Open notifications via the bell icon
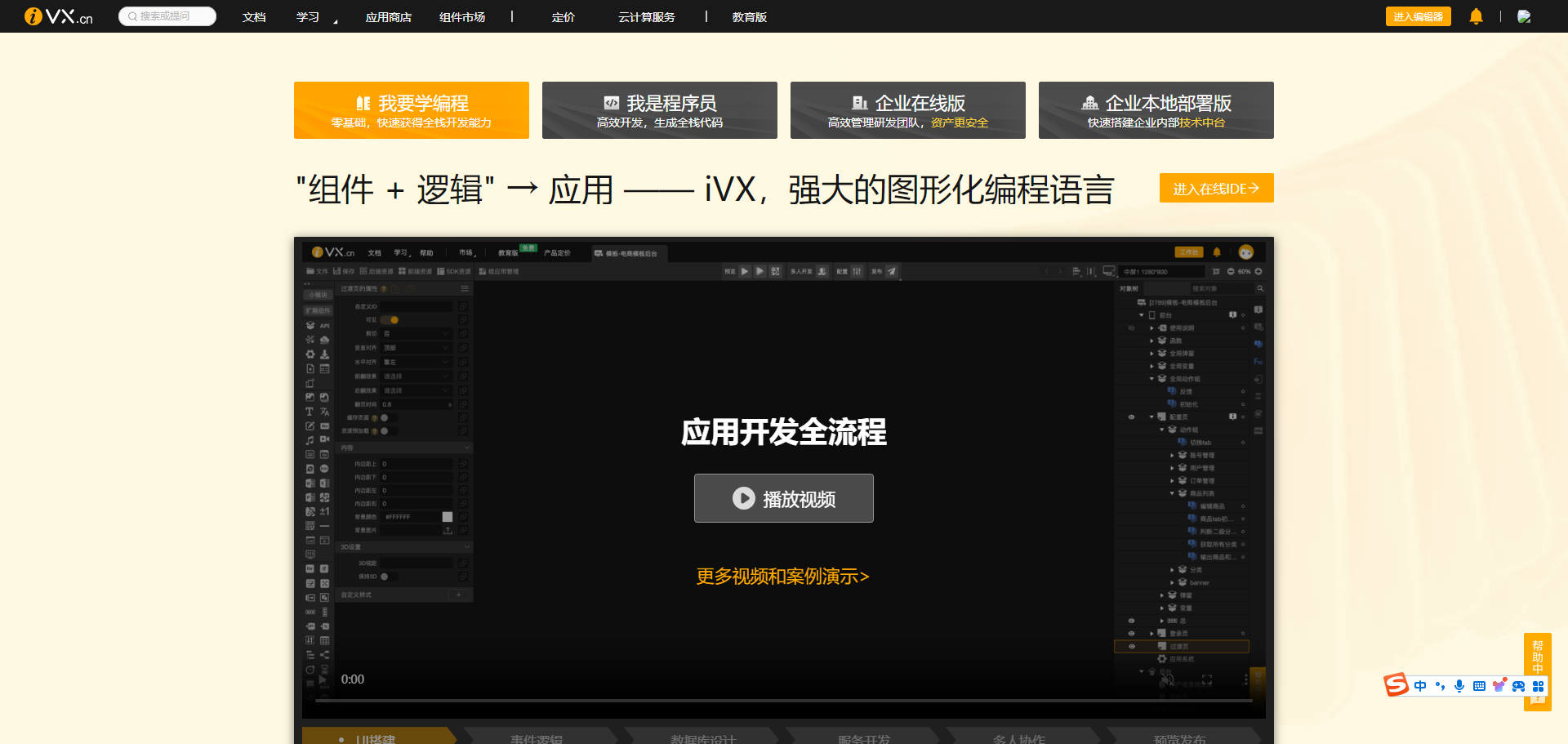This screenshot has width=1568, height=744. click(1477, 16)
